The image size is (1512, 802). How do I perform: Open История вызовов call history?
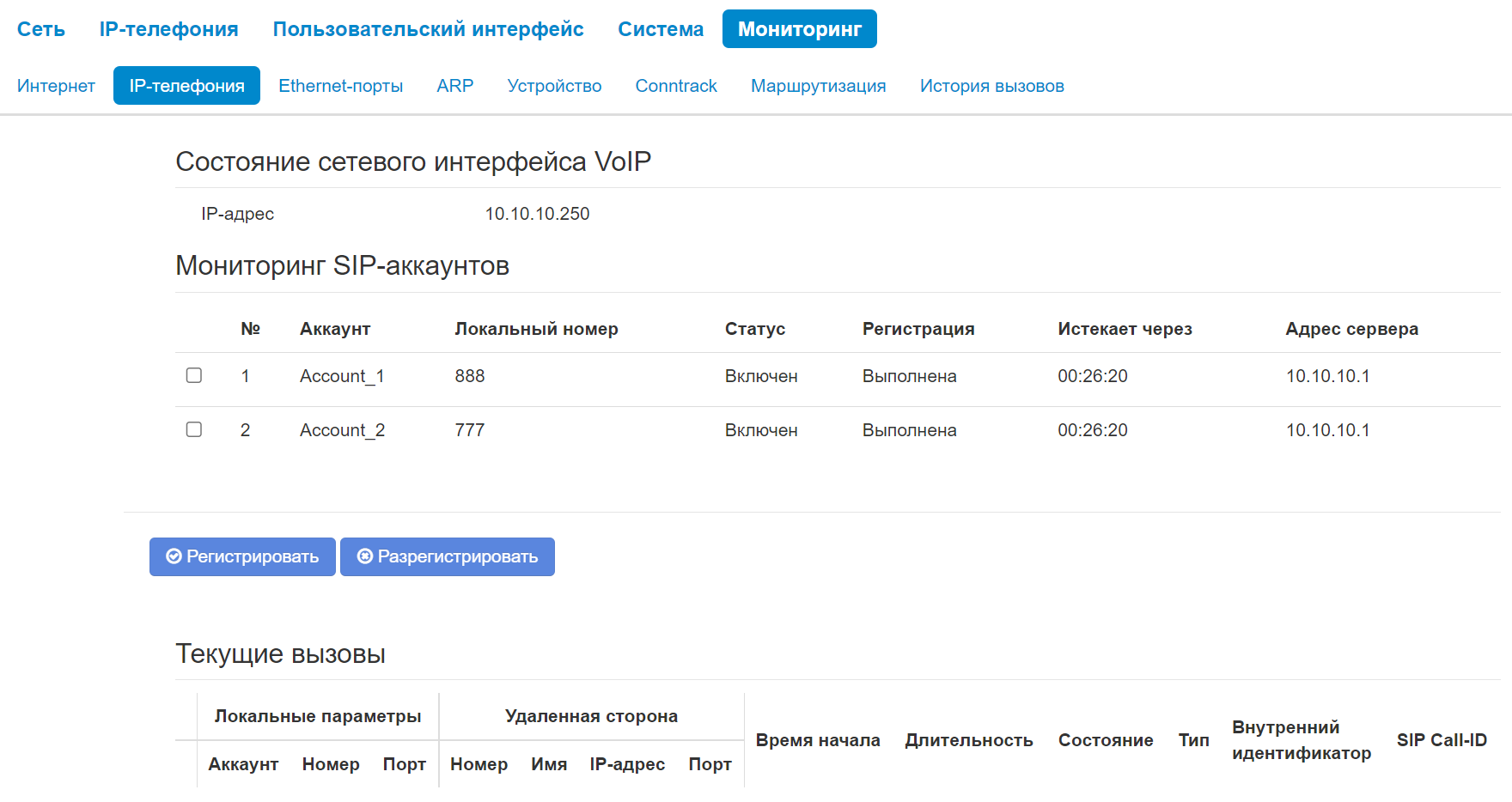991,86
